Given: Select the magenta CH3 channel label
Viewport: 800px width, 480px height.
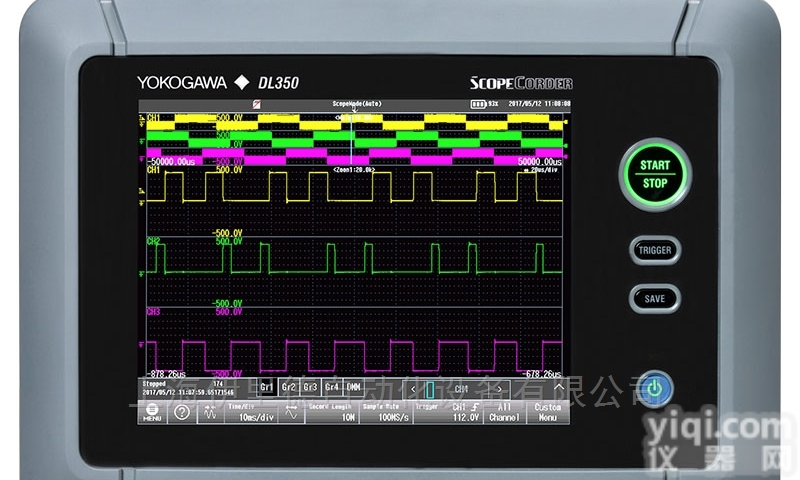Looking at the screenshot, I should pos(153,311).
